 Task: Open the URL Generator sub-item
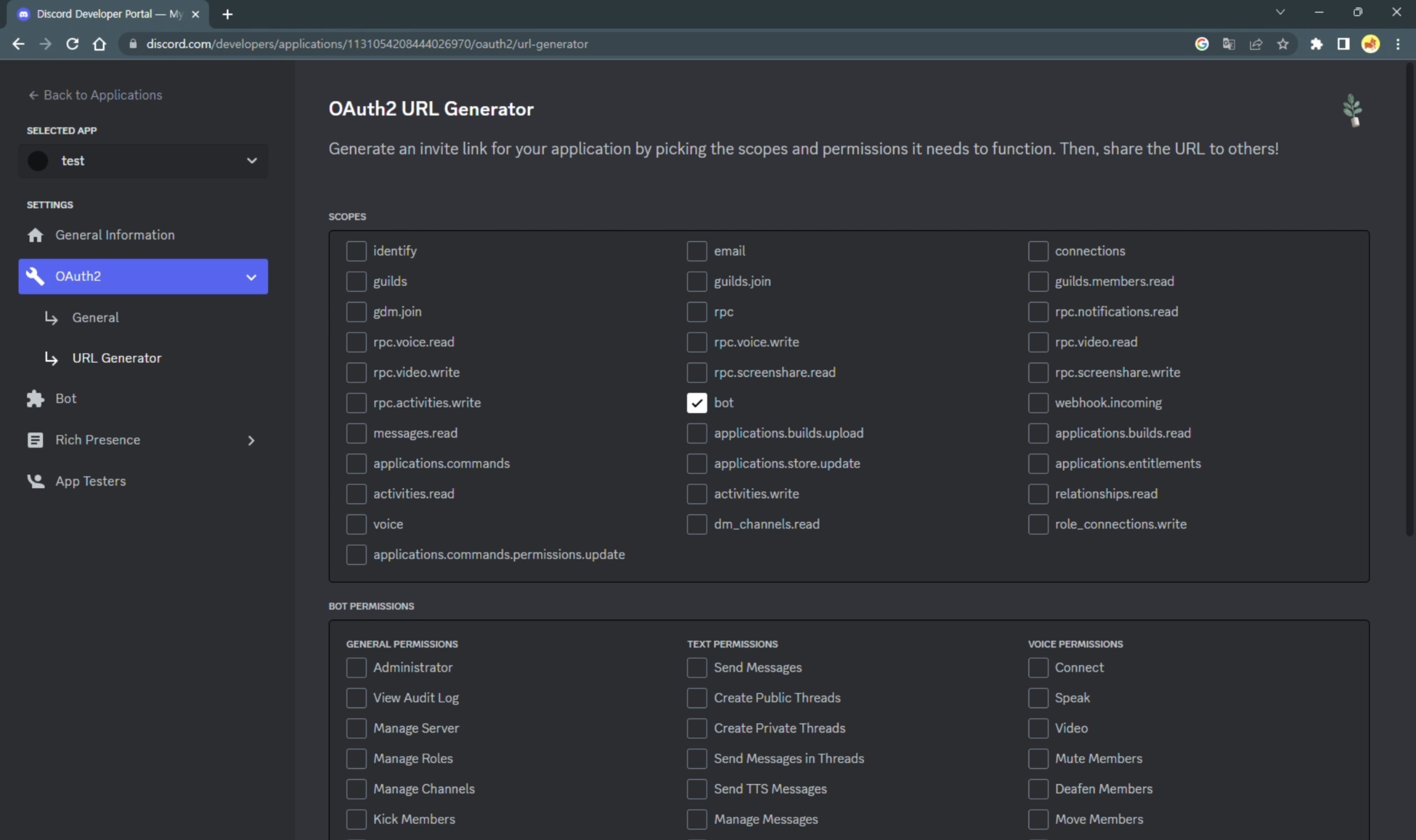(117, 358)
